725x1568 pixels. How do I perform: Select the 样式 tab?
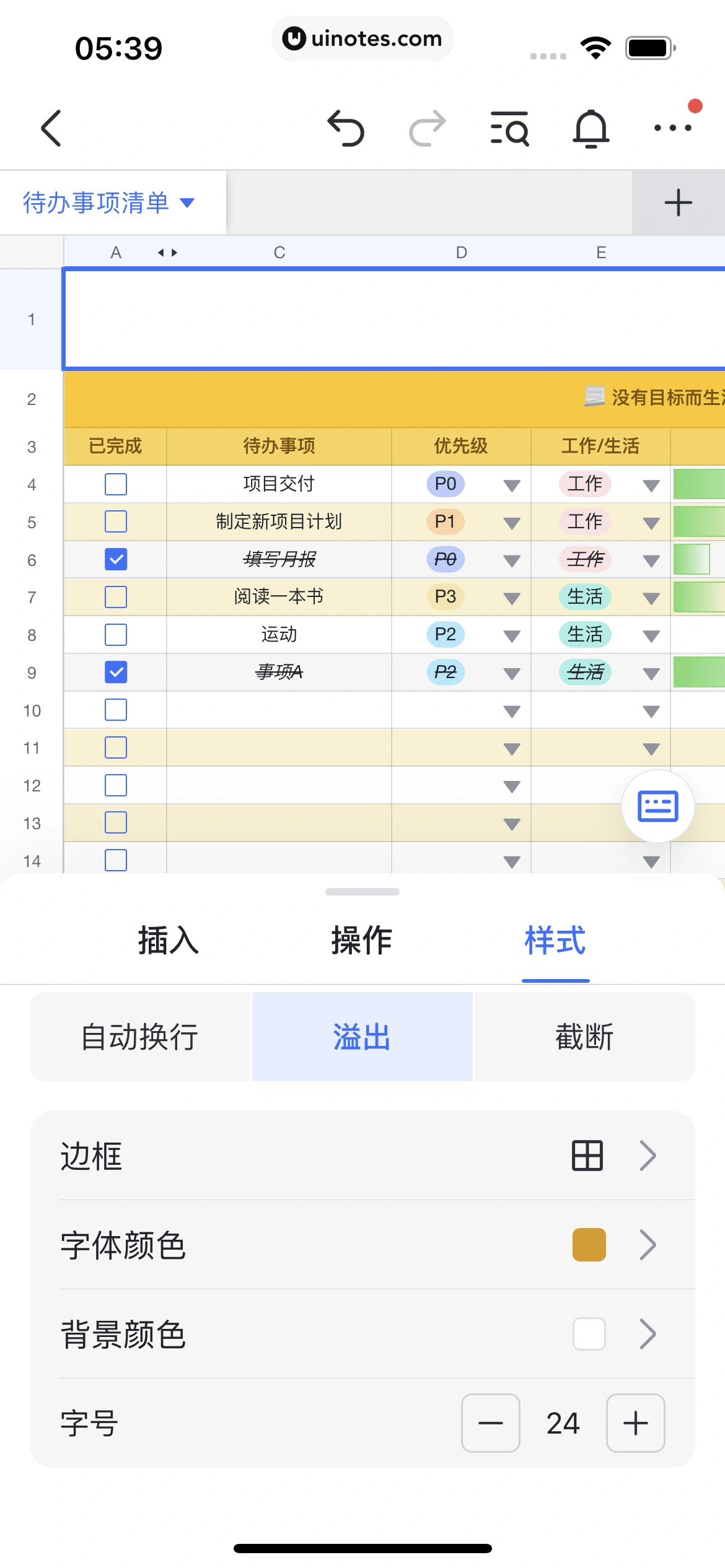[555, 941]
